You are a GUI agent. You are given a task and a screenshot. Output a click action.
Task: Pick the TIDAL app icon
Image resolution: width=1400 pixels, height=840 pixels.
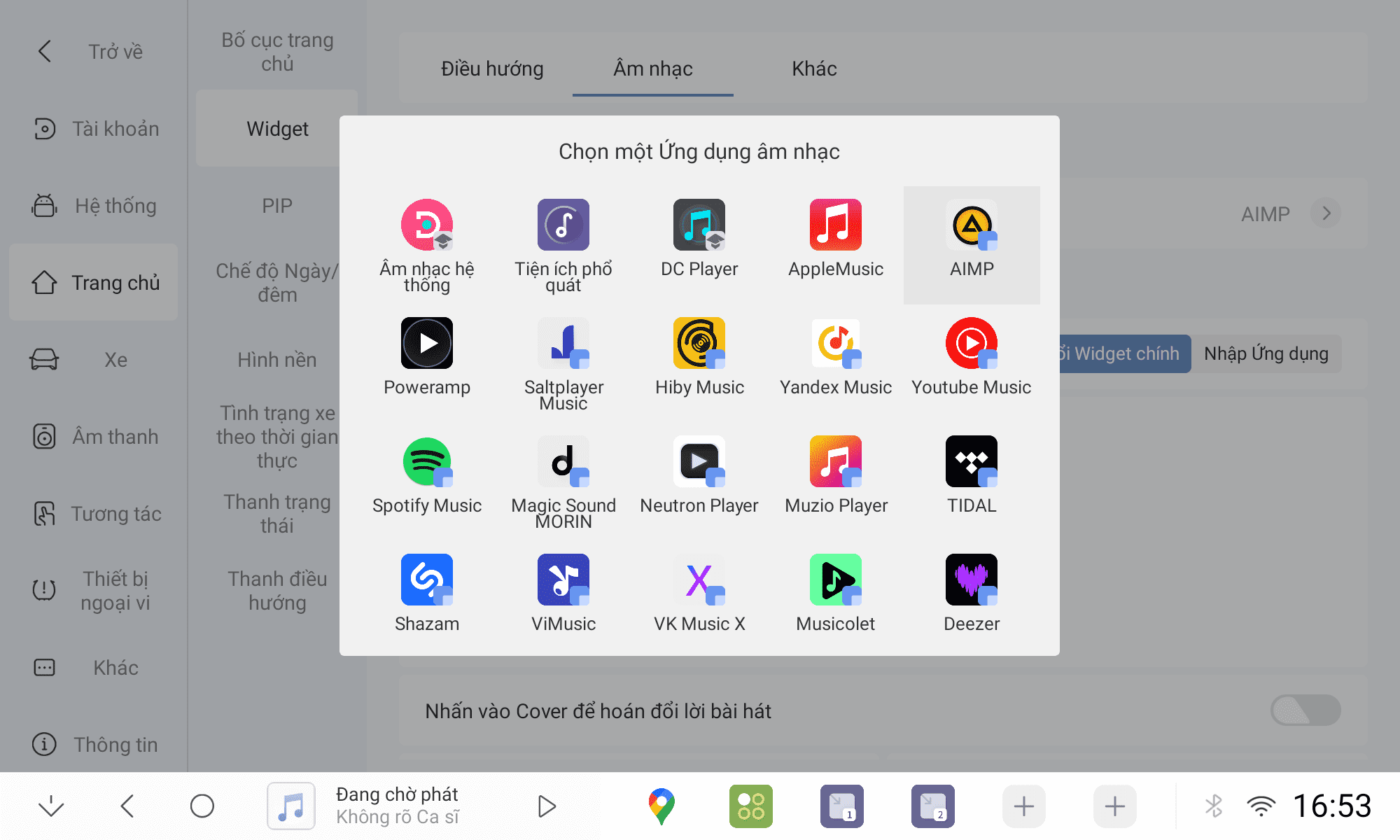[971, 461]
